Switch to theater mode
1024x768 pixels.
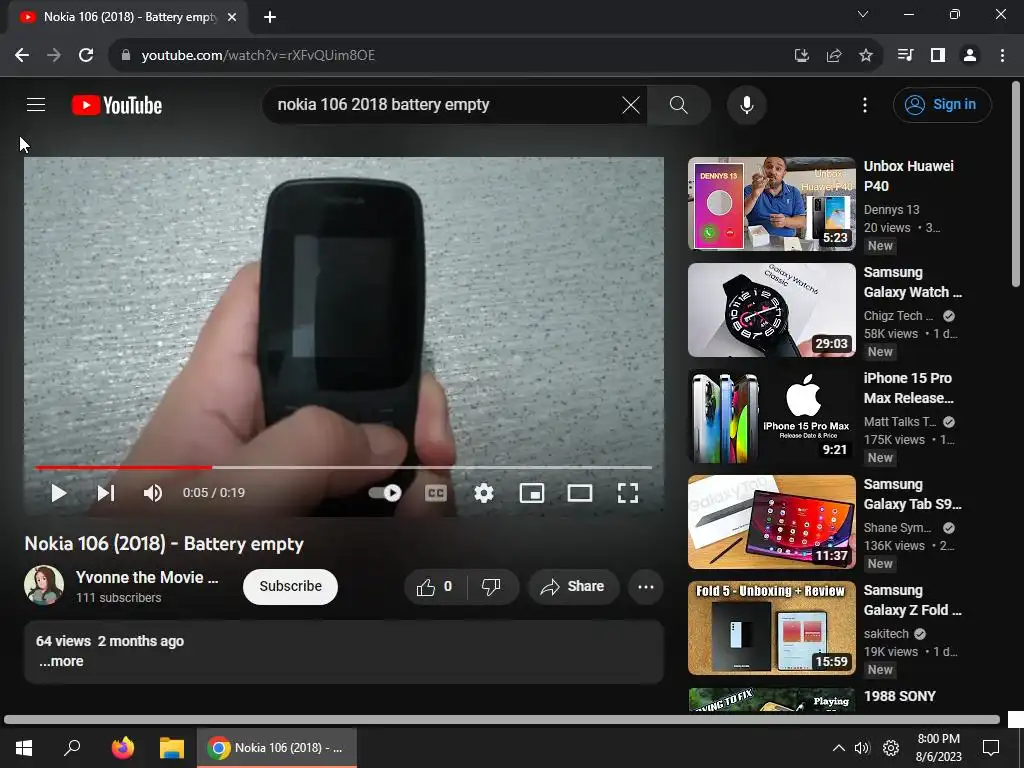click(x=580, y=493)
